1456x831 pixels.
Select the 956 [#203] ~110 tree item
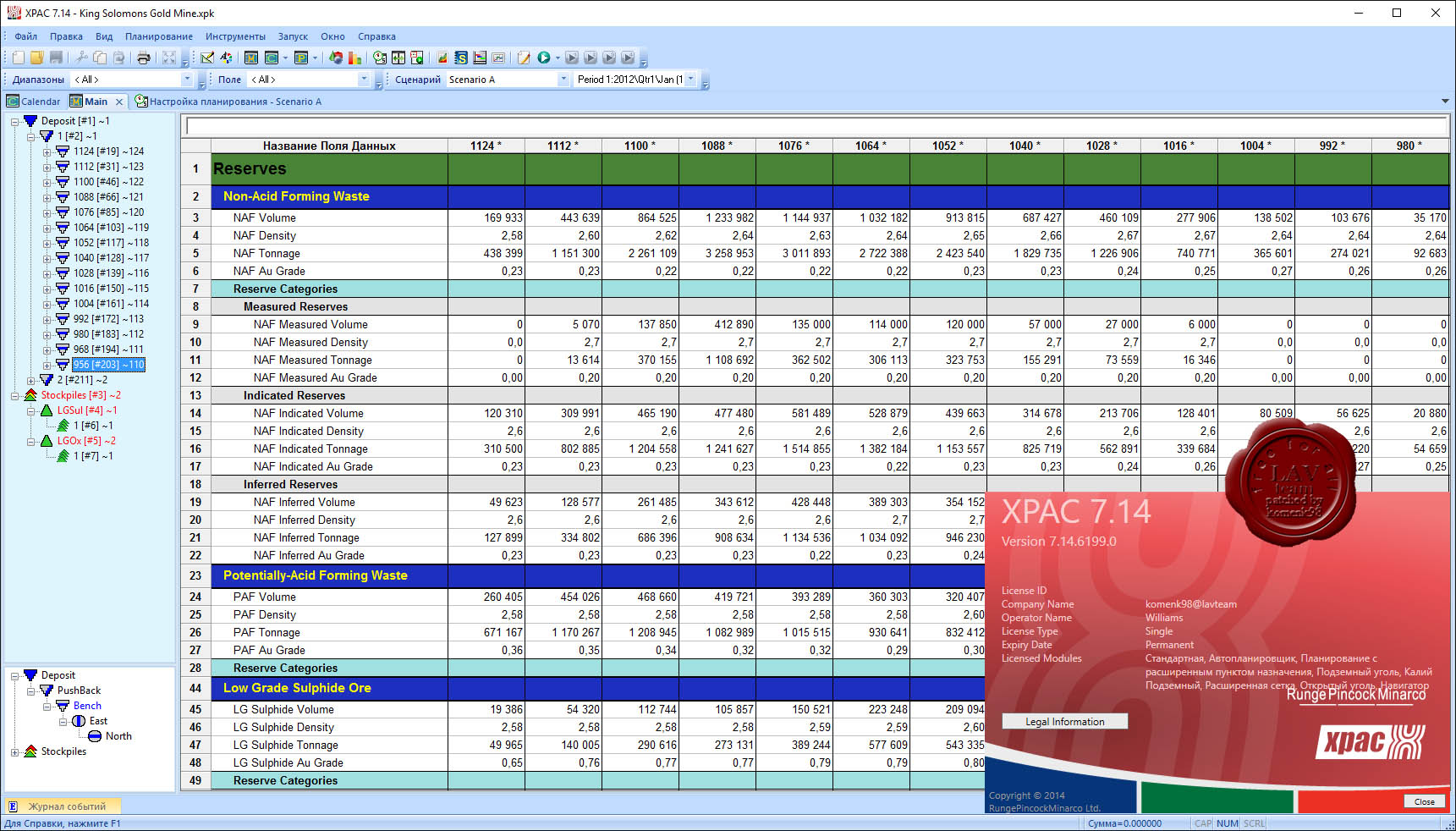coord(108,365)
